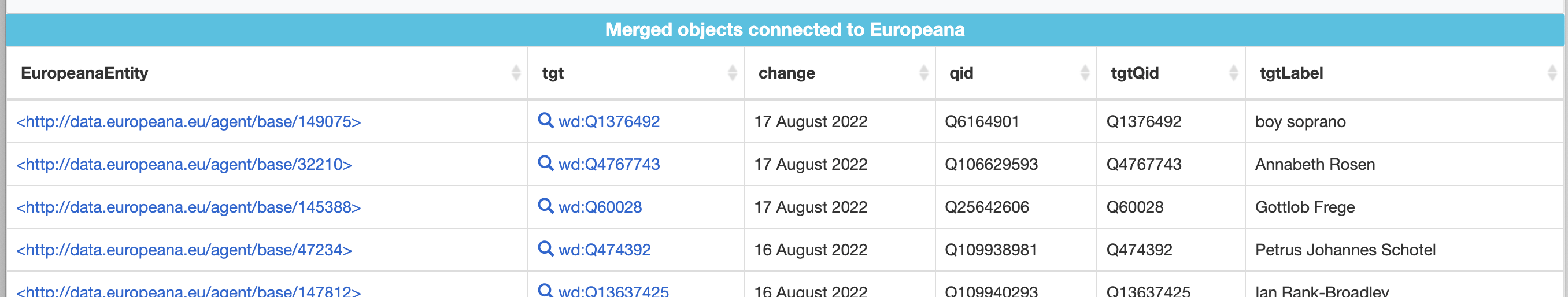The width and height of the screenshot is (1568, 297).
Task: Click the Merged objects connected to Europeana header
Action: pos(784,30)
